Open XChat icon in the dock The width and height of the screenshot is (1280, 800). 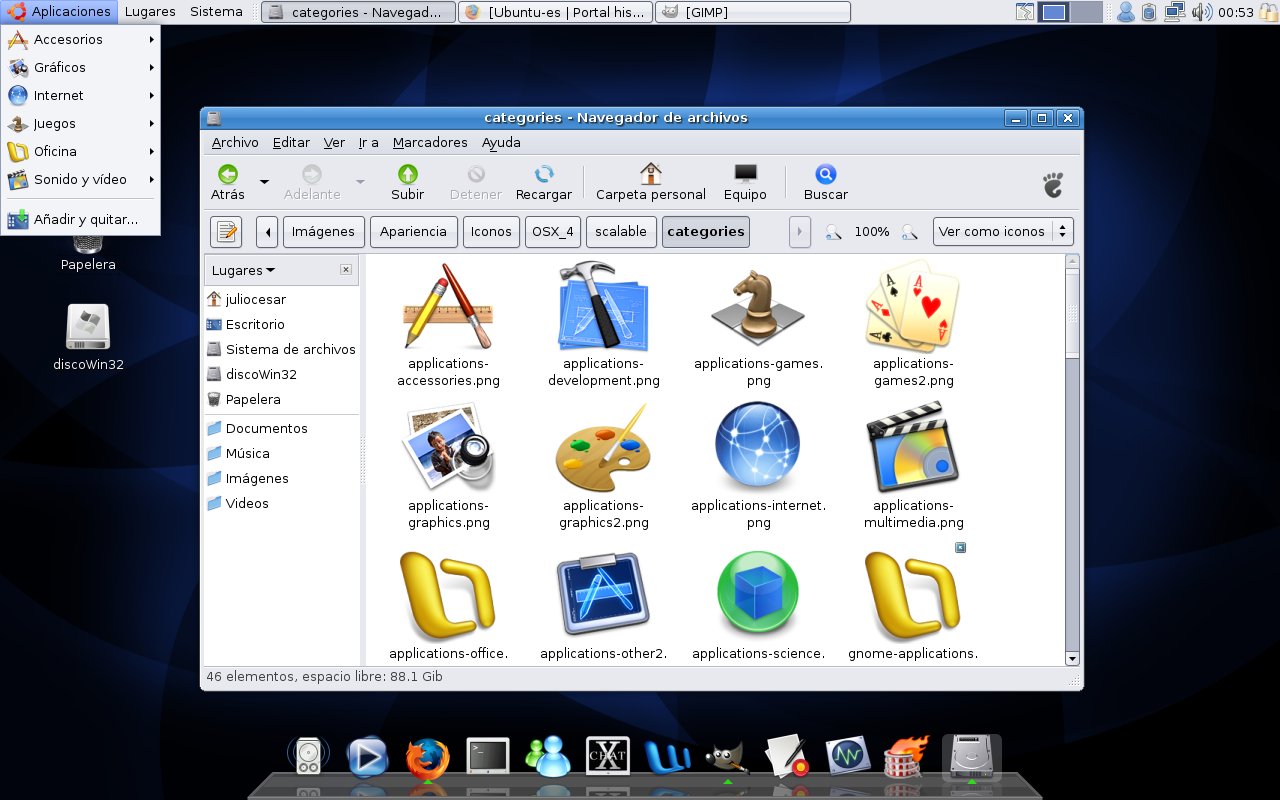(608, 757)
